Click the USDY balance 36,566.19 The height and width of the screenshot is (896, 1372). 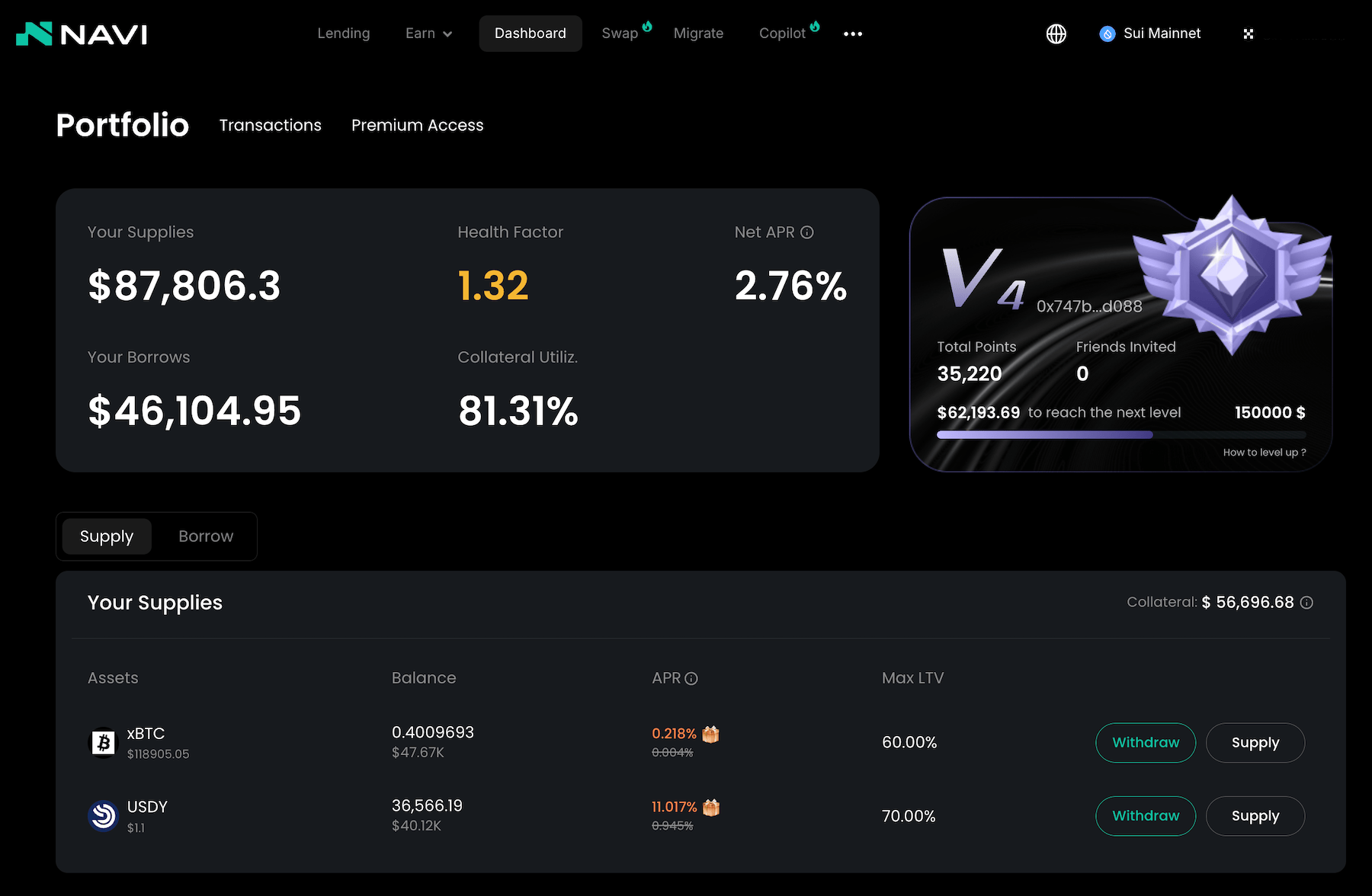tap(427, 805)
